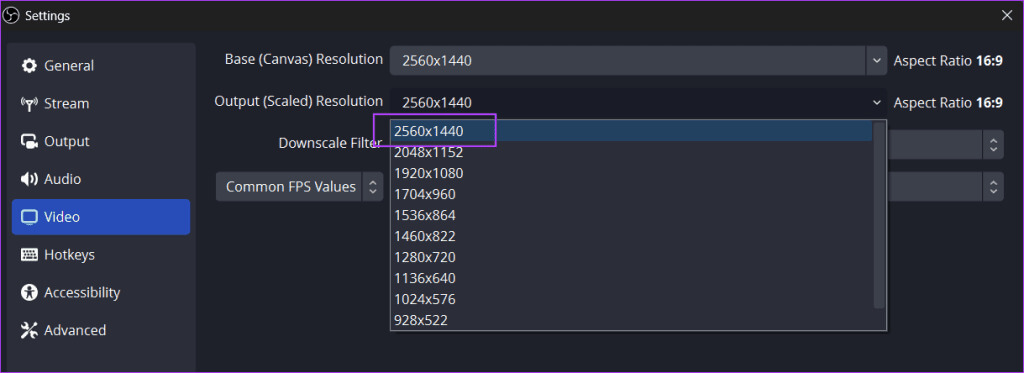The image size is (1024, 373).
Task: Select 1280x720 output resolution
Action: (632, 257)
